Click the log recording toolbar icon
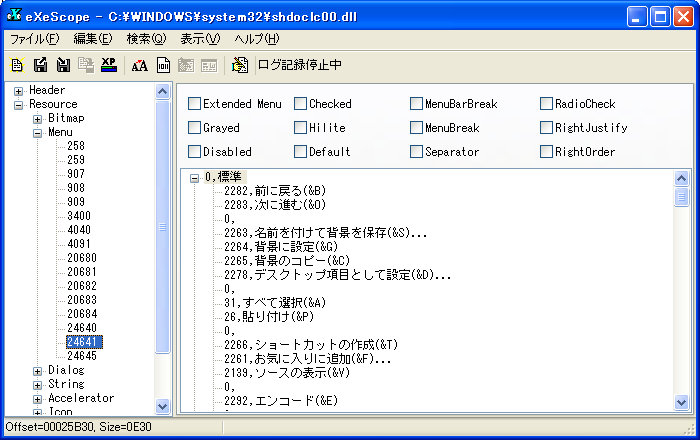 [x=239, y=65]
